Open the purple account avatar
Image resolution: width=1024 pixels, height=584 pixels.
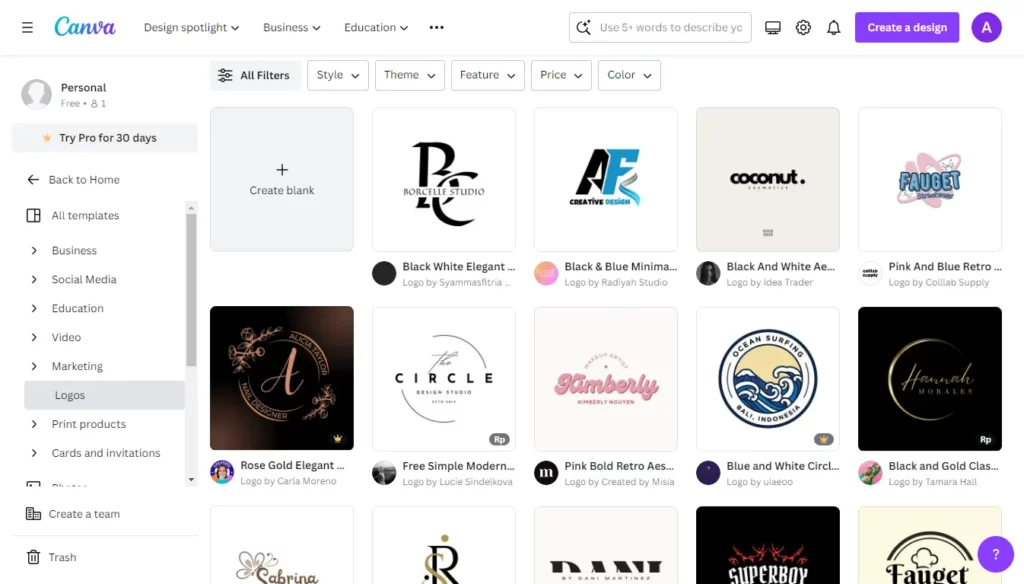(986, 28)
